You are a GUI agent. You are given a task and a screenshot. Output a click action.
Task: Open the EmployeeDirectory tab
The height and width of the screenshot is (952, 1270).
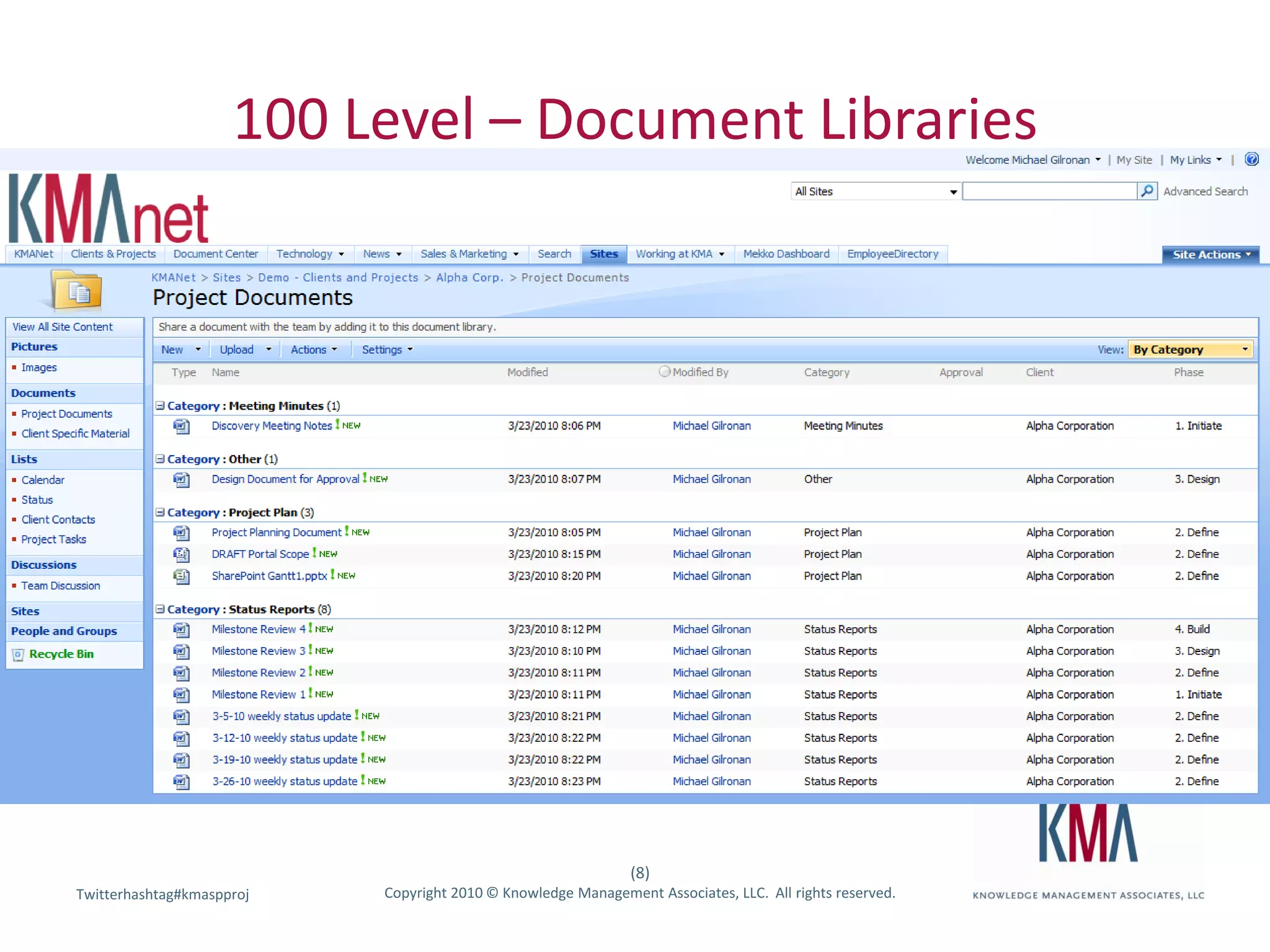(893, 254)
